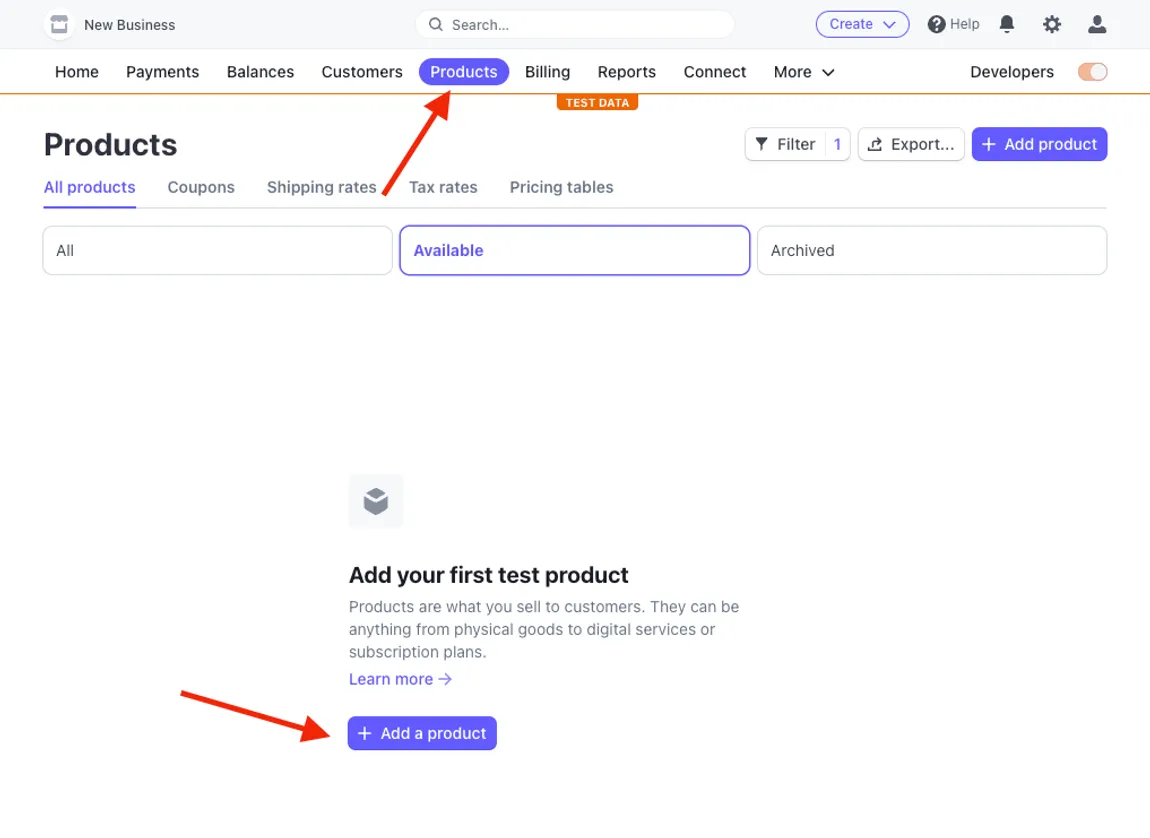Go to Billing in navigation
Screen dimensions: 1150x838
(547, 72)
